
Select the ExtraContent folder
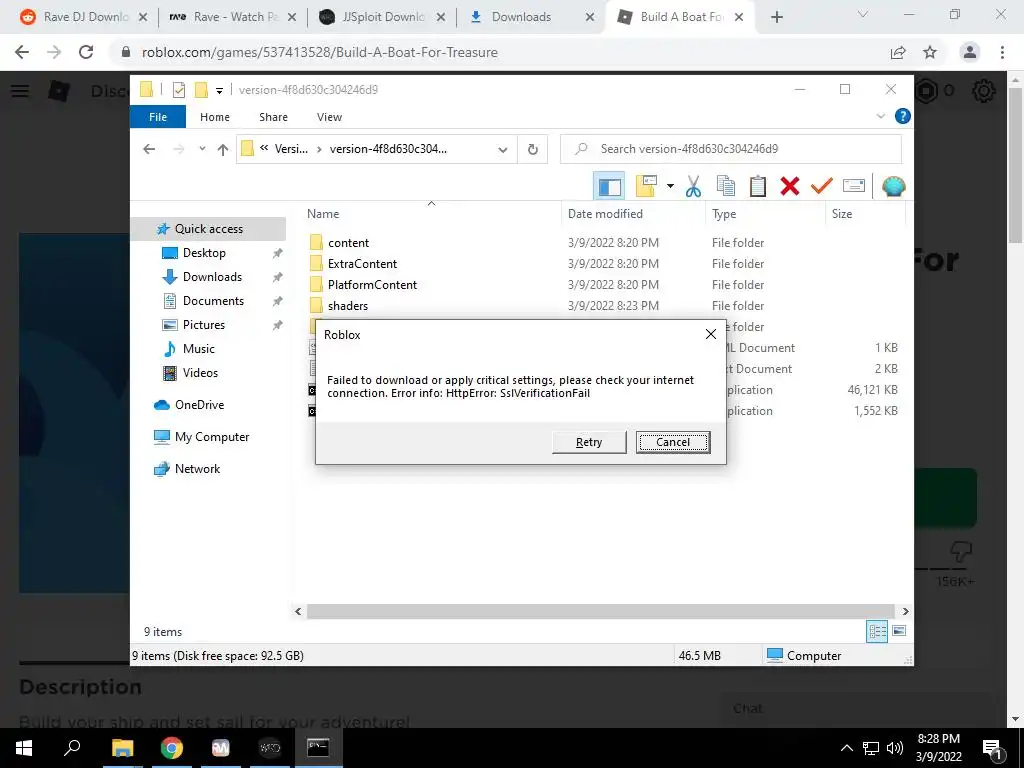click(x=362, y=264)
